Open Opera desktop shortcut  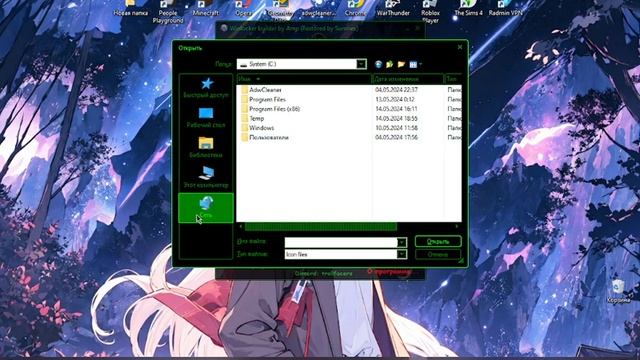click(x=244, y=9)
